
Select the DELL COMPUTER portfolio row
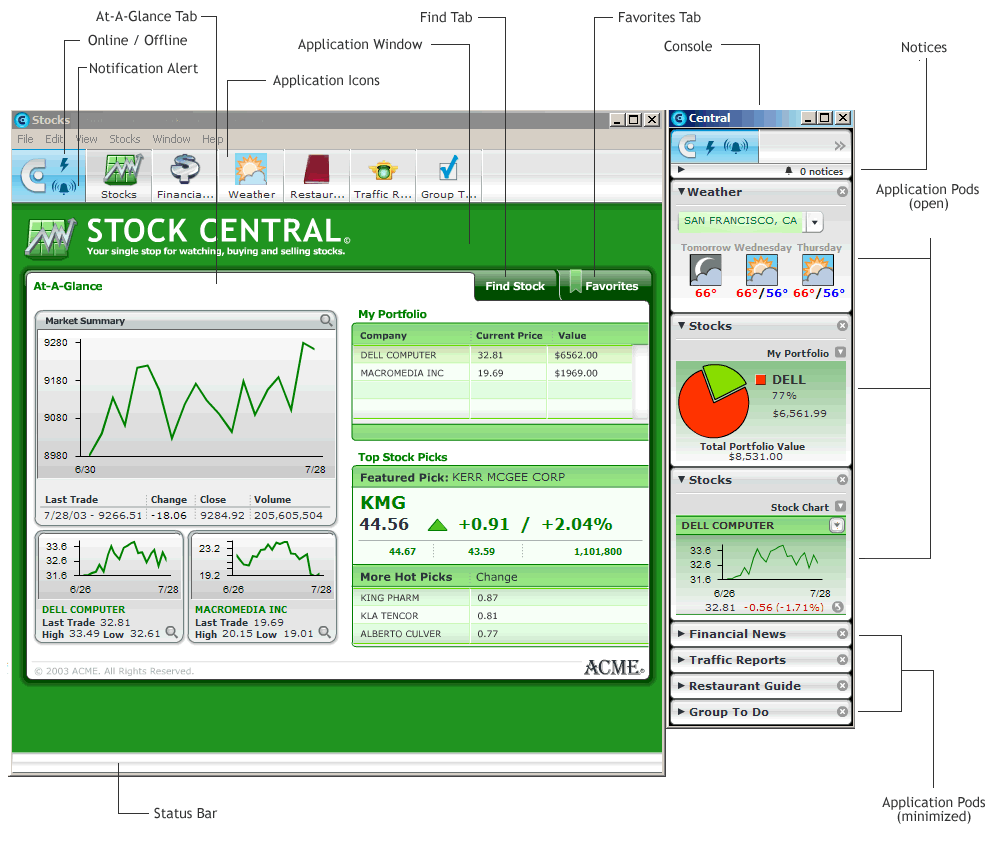point(492,355)
